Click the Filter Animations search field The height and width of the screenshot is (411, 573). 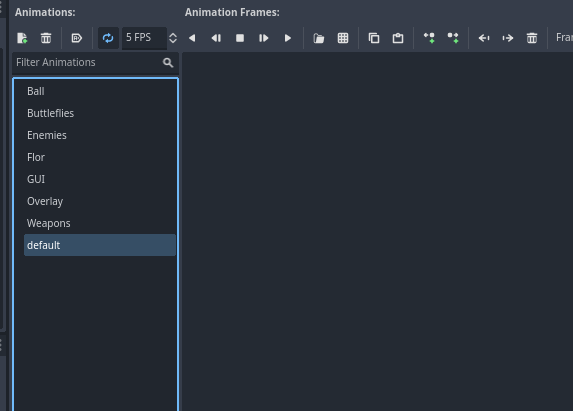[x=95, y=62]
